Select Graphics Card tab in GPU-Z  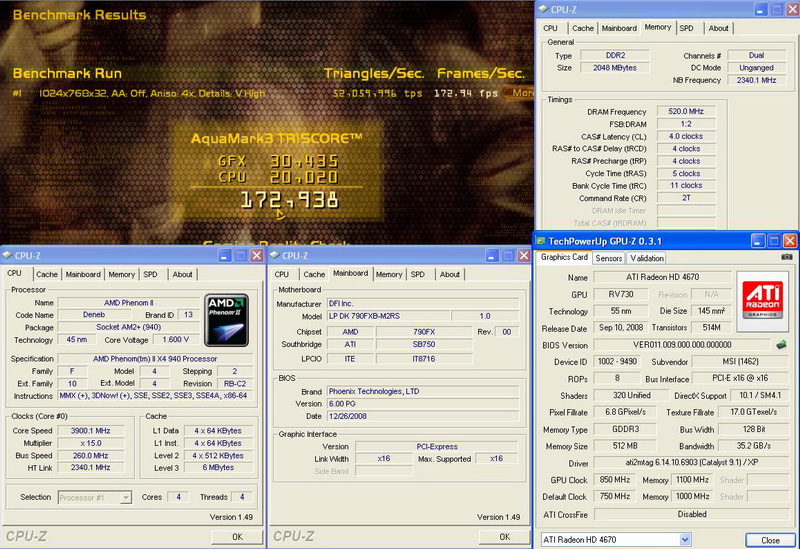564,257
